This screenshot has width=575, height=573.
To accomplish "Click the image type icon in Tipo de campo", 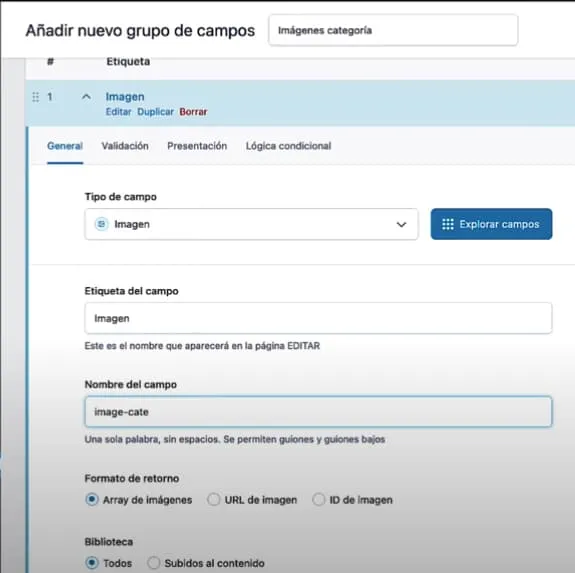I will tap(102, 224).
